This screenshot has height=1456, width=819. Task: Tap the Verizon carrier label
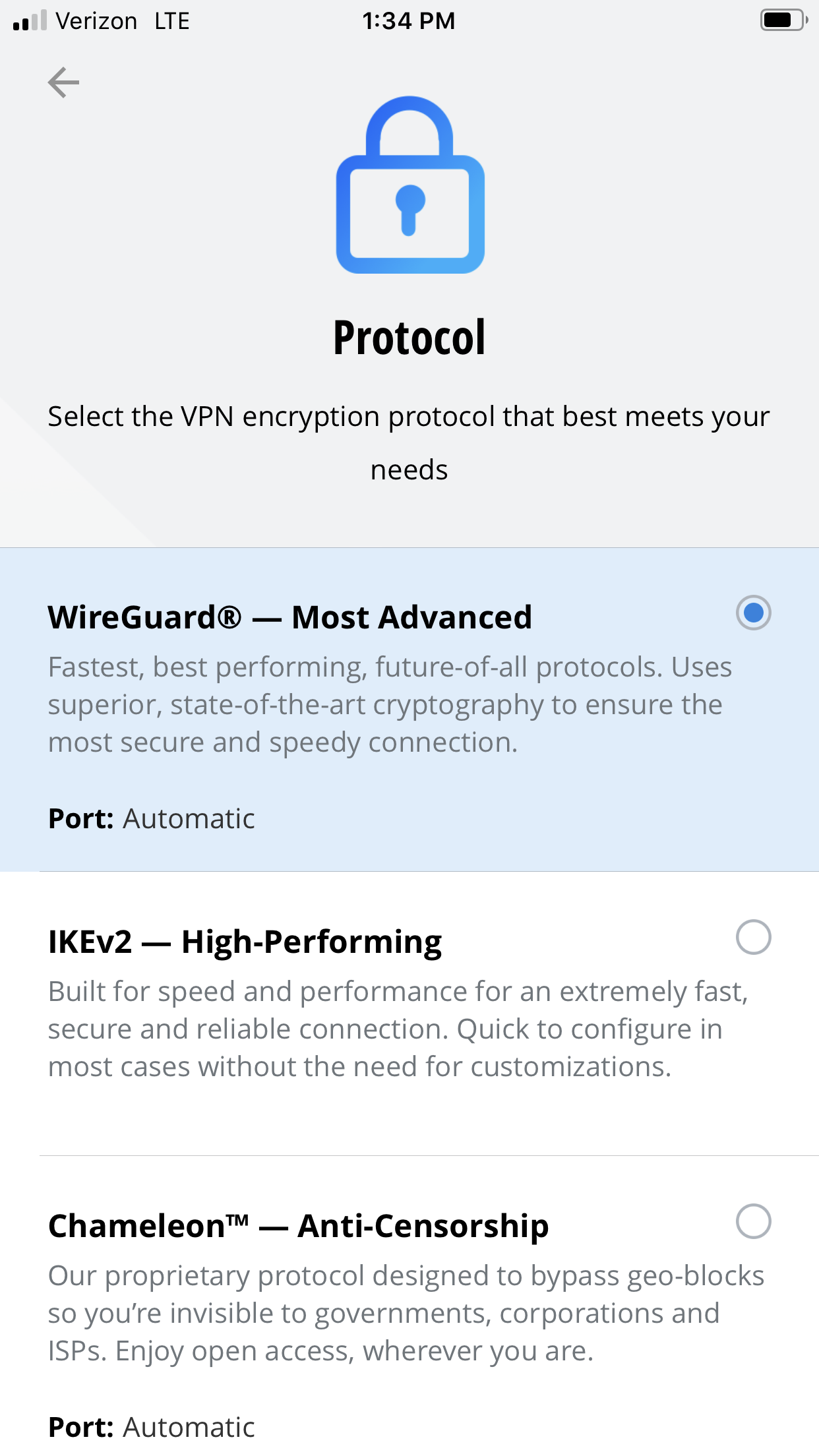pyautogui.click(x=96, y=21)
